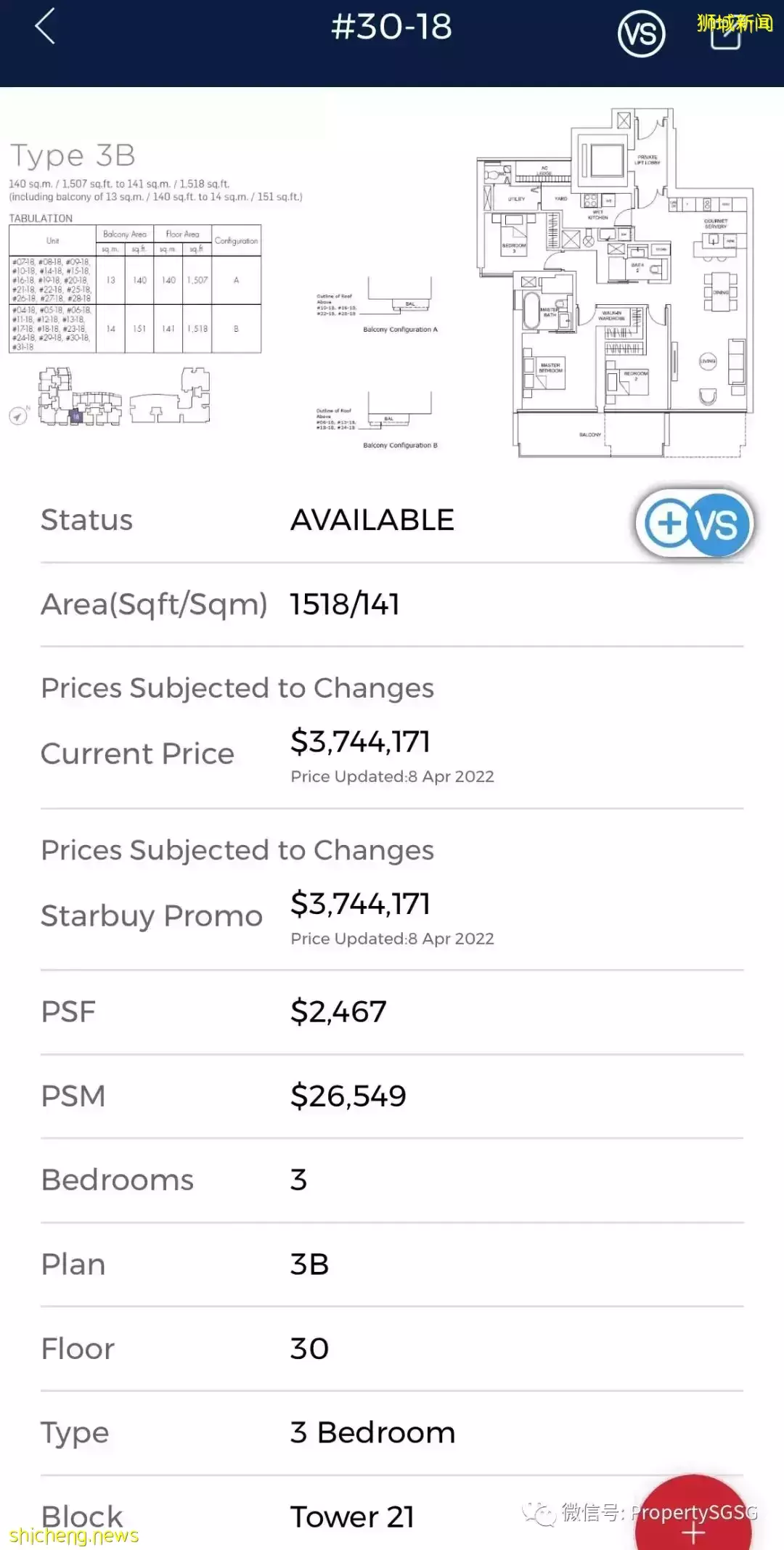The width and height of the screenshot is (784, 1550).
Task: Open the tabulation table of units
Action: pyautogui.click(x=135, y=289)
